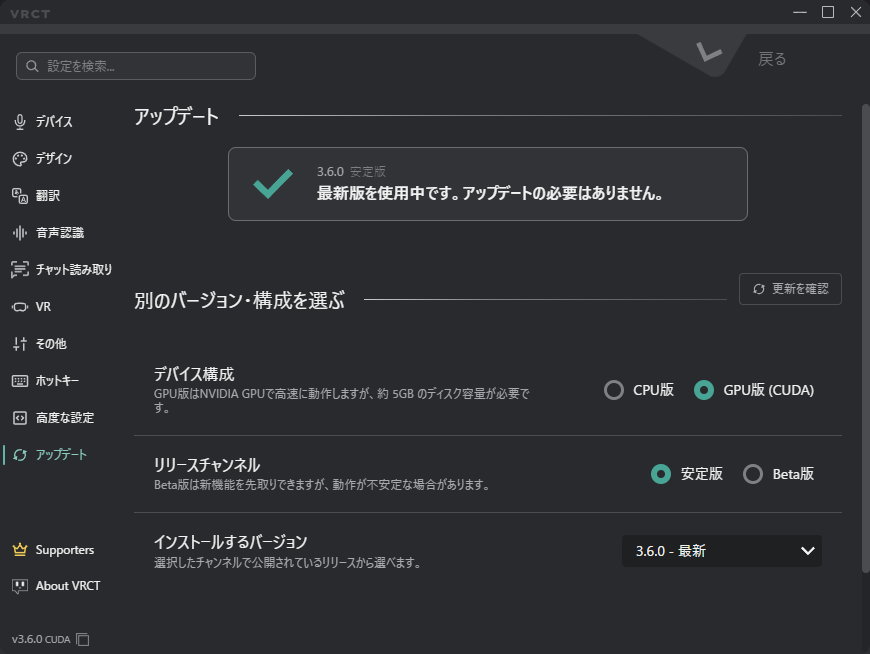Select the CPU版 radio button
This screenshot has height=654, width=870.
click(x=614, y=390)
